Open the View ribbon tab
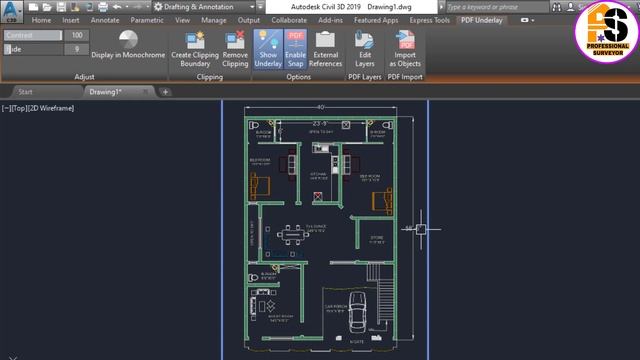640x360 pixels. pyautogui.click(x=182, y=20)
